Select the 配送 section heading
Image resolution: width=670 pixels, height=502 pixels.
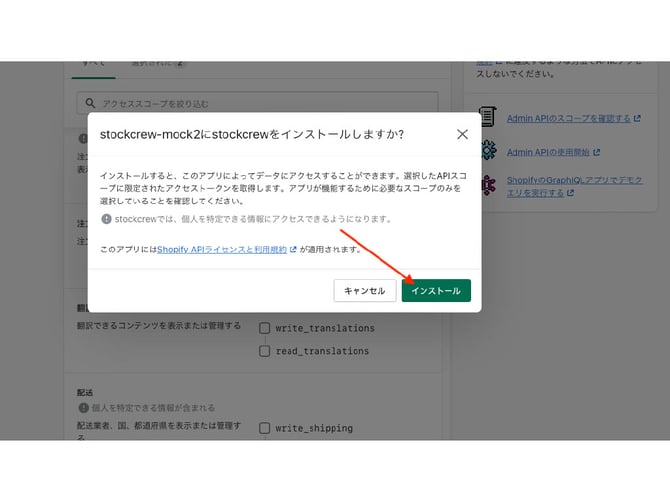(x=85, y=393)
